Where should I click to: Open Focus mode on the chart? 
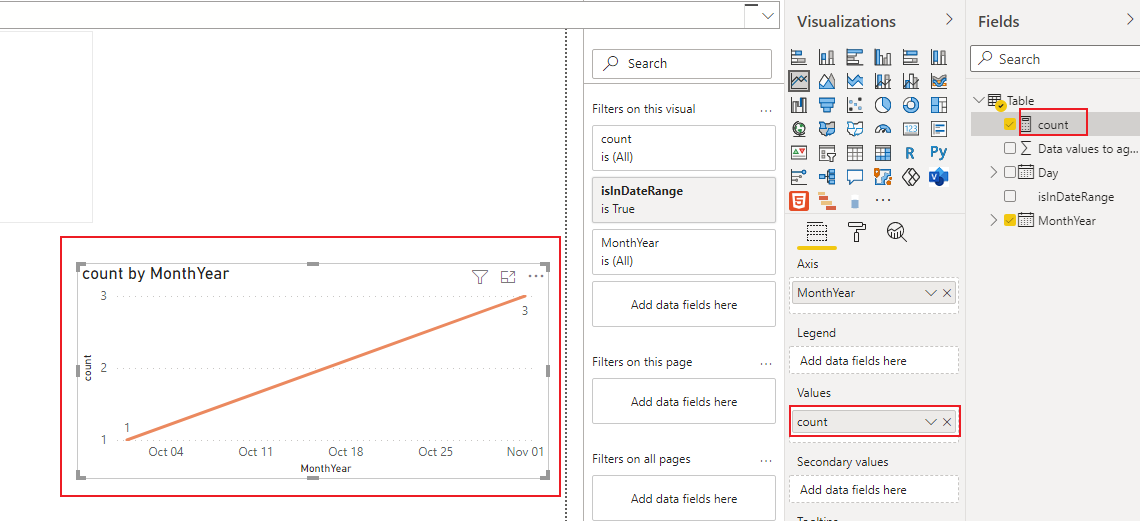(507, 276)
